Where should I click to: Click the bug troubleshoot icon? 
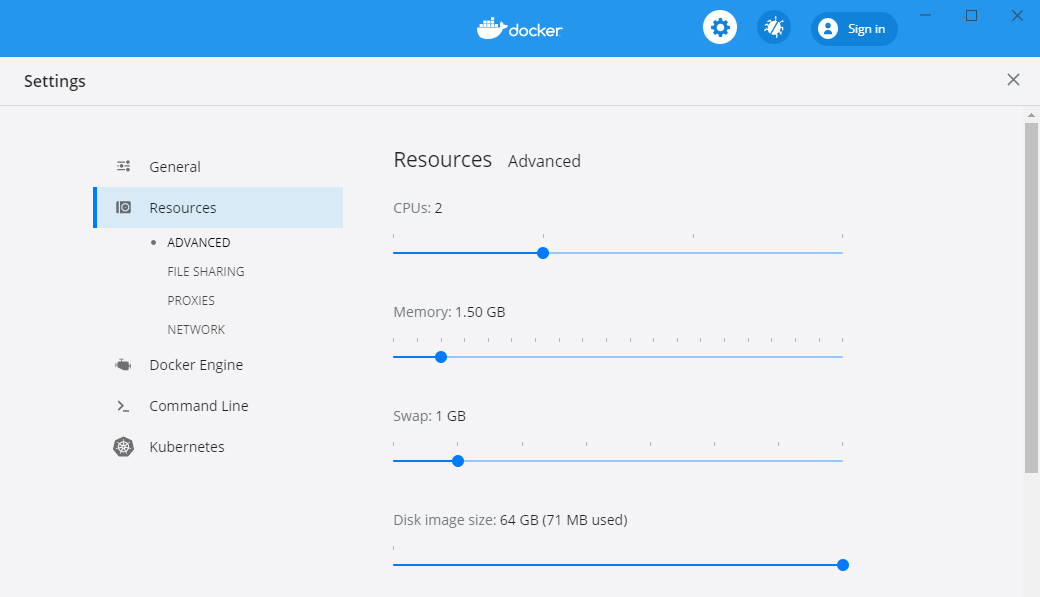pos(773,28)
